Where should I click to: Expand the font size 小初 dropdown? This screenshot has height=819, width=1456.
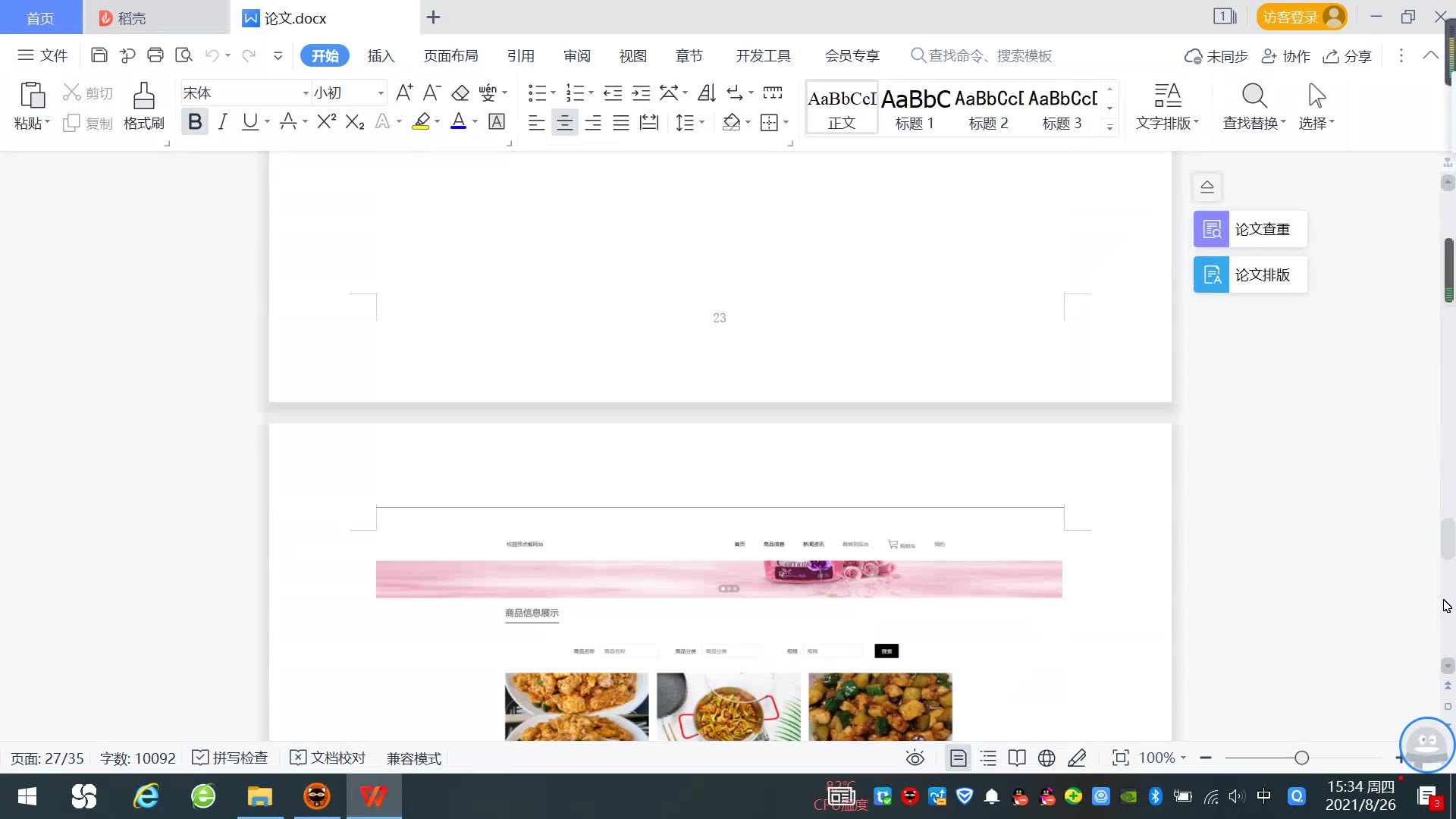381,93
